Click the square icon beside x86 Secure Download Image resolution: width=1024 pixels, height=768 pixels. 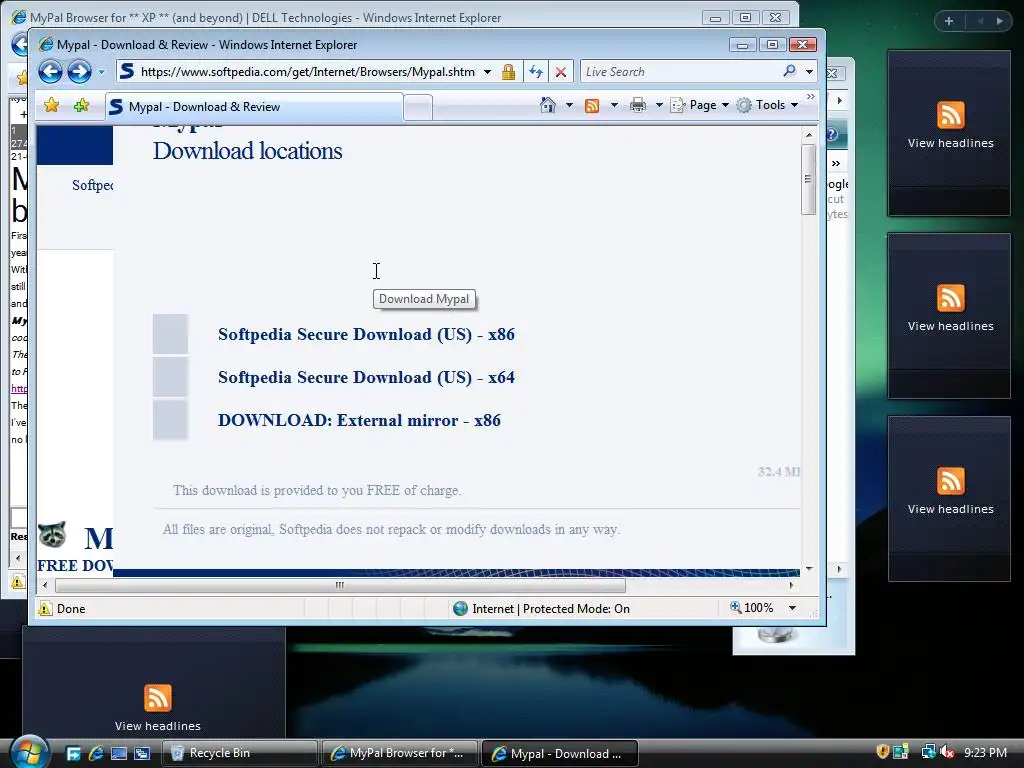pos(170,334)
